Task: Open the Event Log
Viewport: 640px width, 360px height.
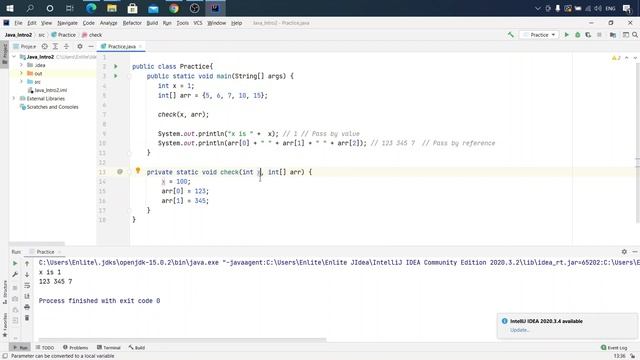Action: (614, 348)
